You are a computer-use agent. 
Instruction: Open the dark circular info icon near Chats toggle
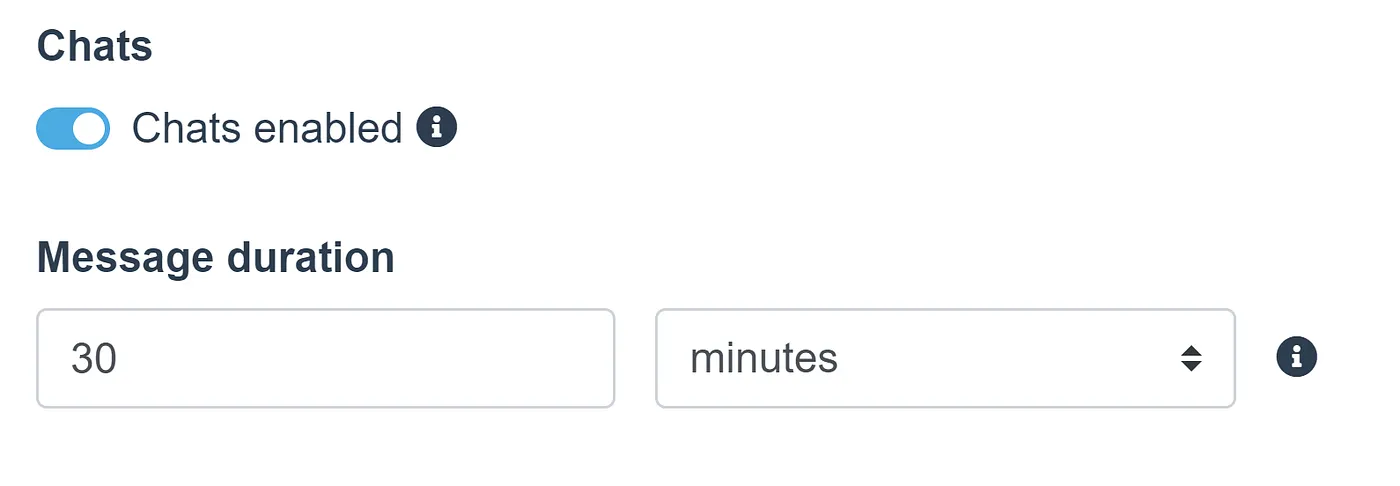coord(436,128)
